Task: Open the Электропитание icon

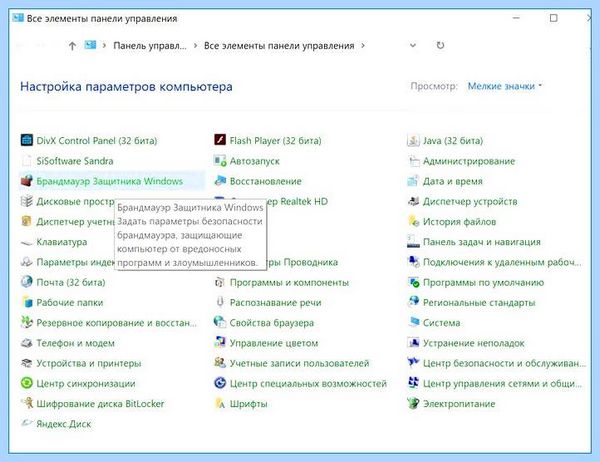Action: click(x=413, y=403)
